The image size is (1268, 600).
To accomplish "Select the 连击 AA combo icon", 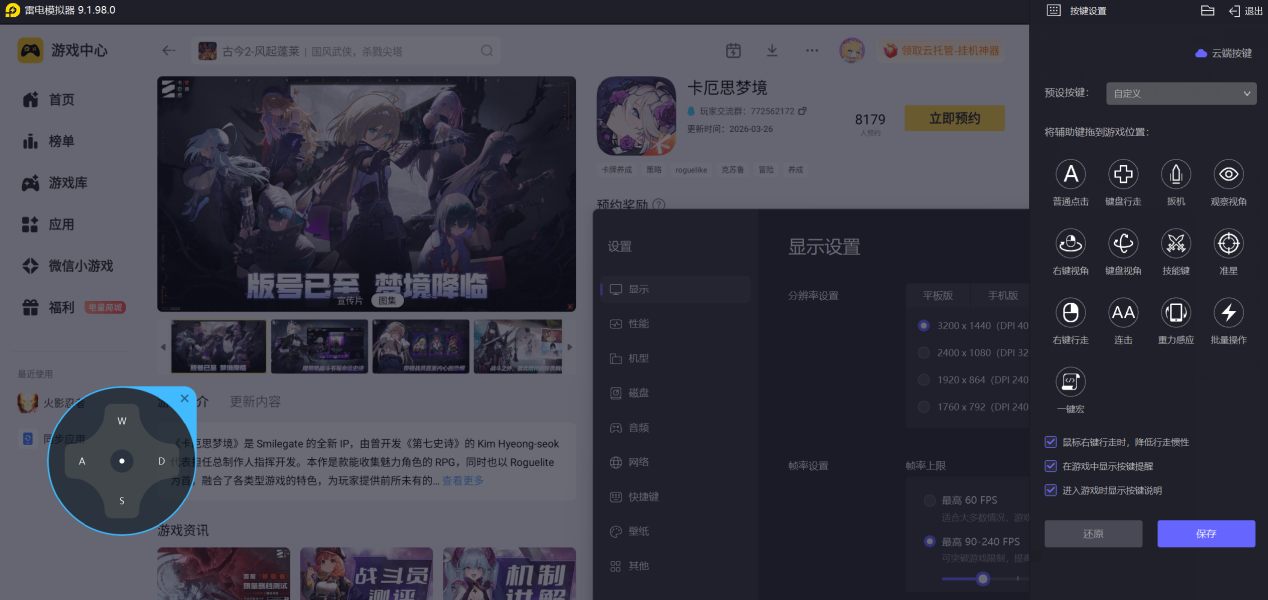I will pos(1123,313).
